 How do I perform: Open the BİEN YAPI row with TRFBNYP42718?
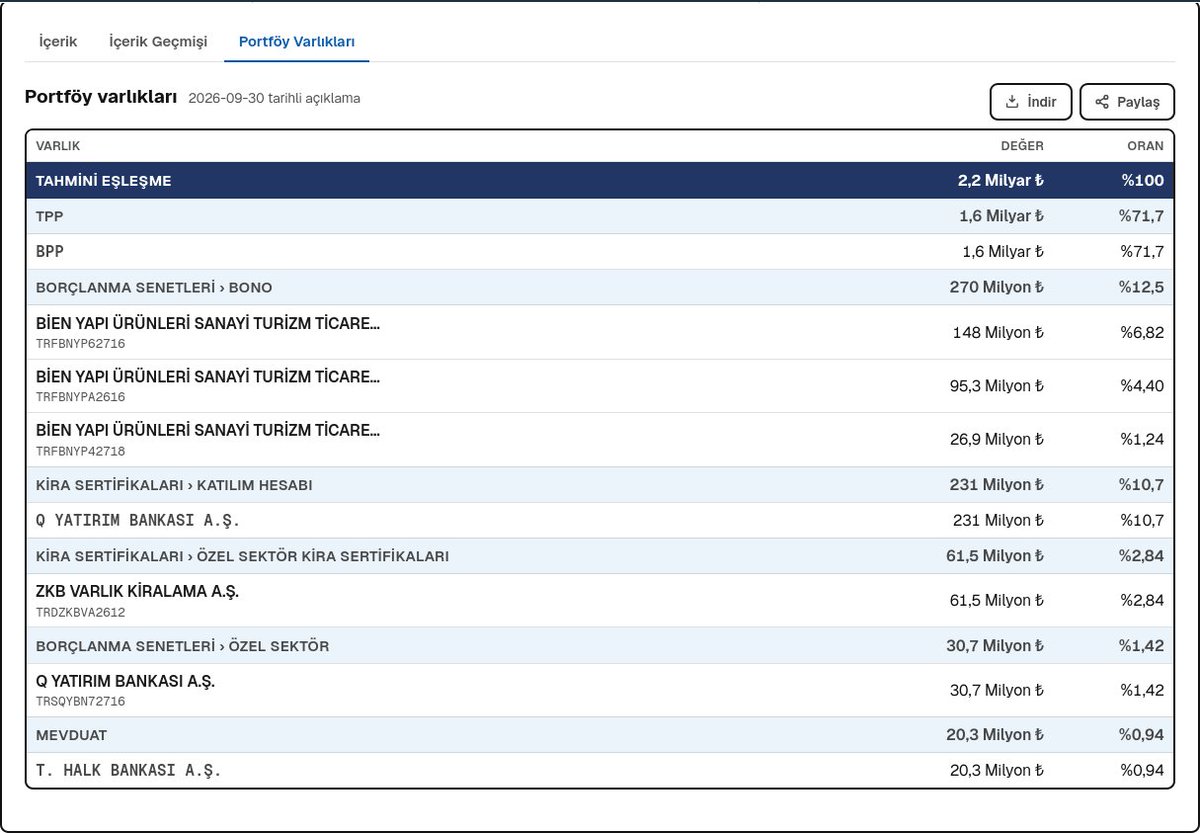pyautogui.click(x=600, y=440)
